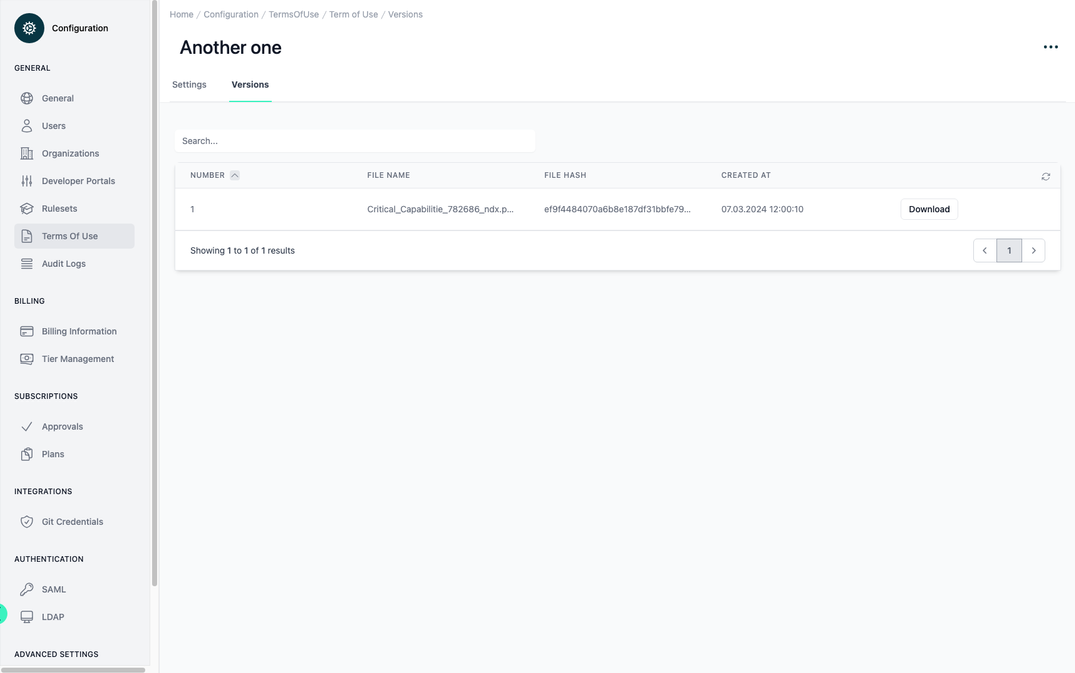Image resolution: width=1075 pixels, height=673 pixels.
Task: Navigate to the Rulesets section
Action: coord(60,206)
